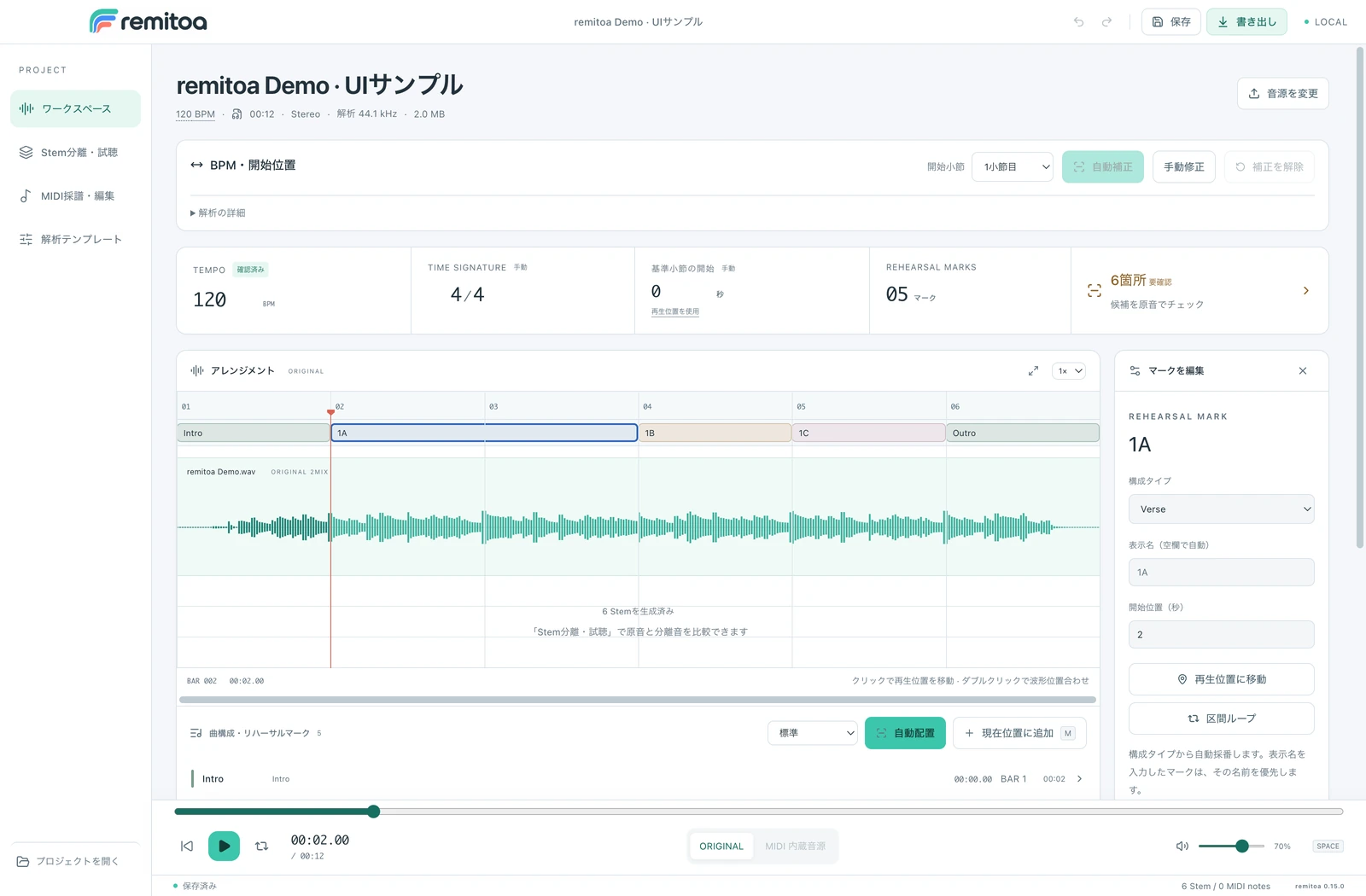1366x896 pixels.
Task: Open Stem分離・試聴 in the sidebar
Action: coord(75,152)
